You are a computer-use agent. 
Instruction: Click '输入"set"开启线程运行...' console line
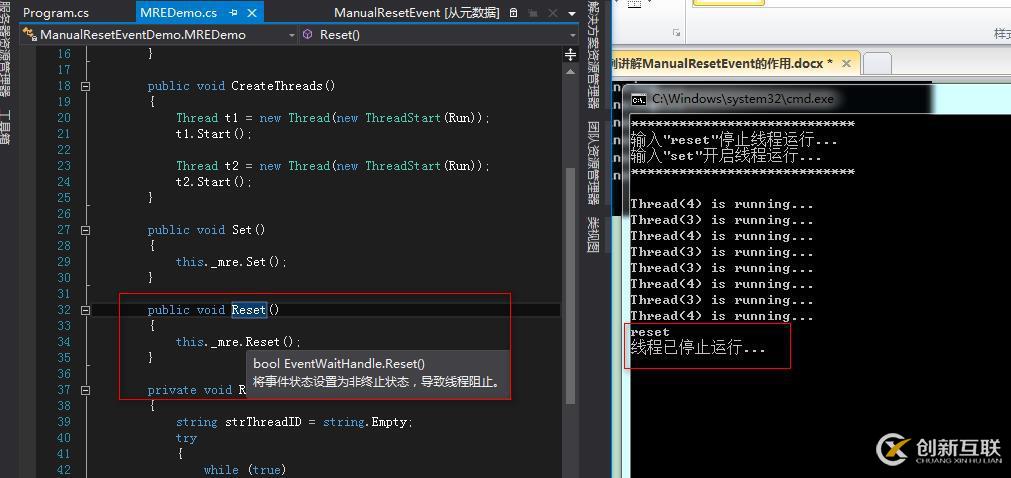click(x=726, y=156)
